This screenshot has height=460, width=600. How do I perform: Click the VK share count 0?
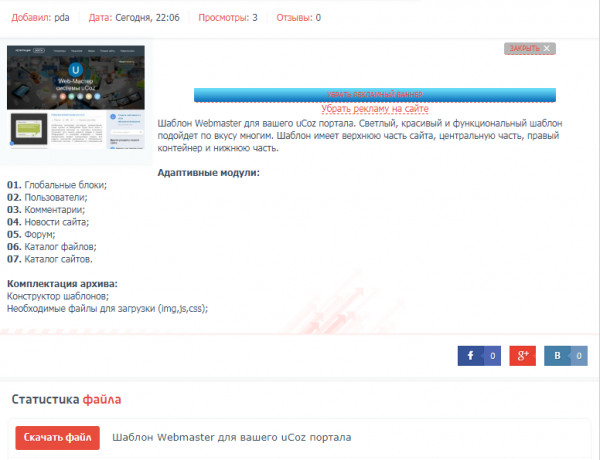(579, 356)
